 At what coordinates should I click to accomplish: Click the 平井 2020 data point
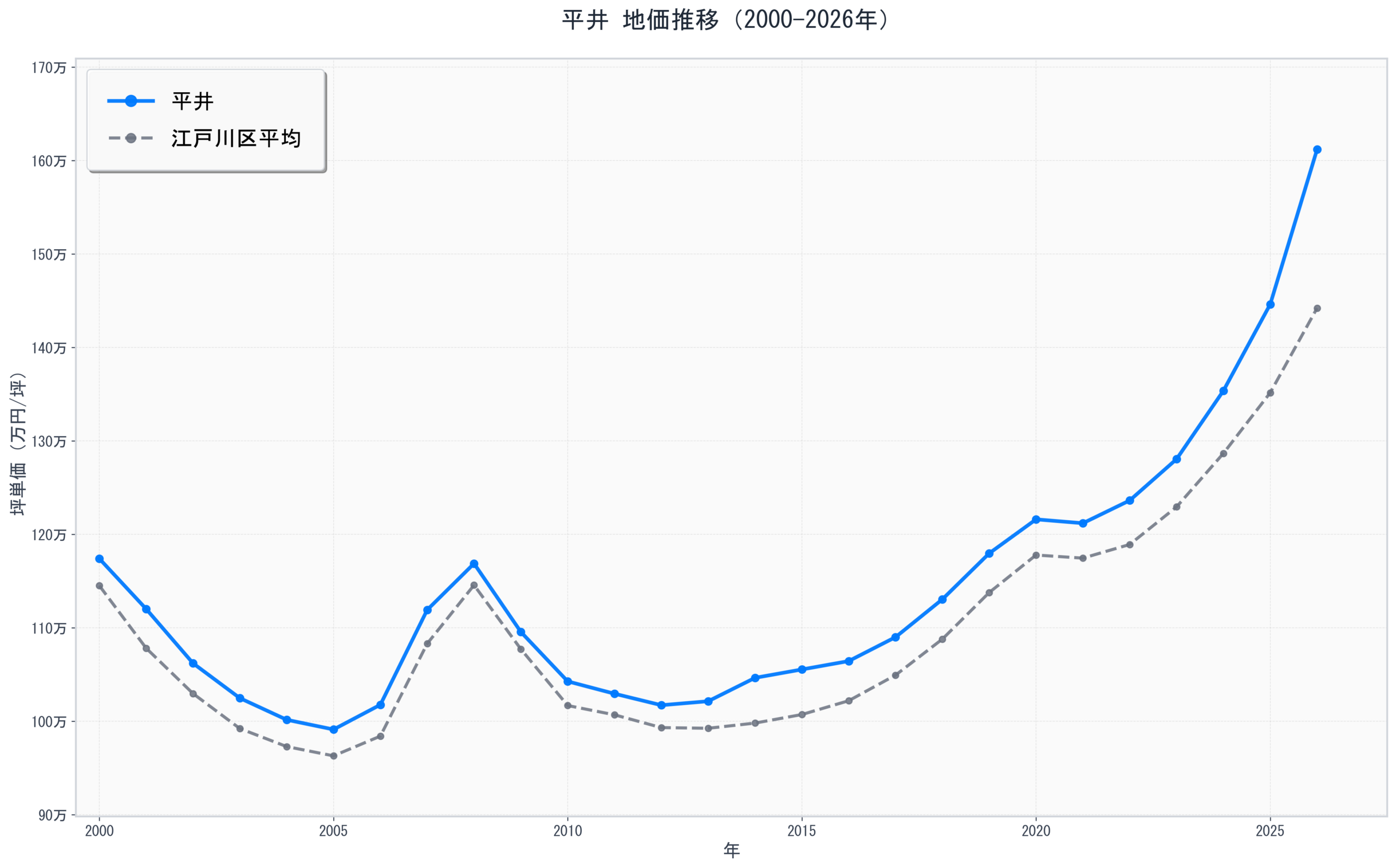tap(1036, 520)
